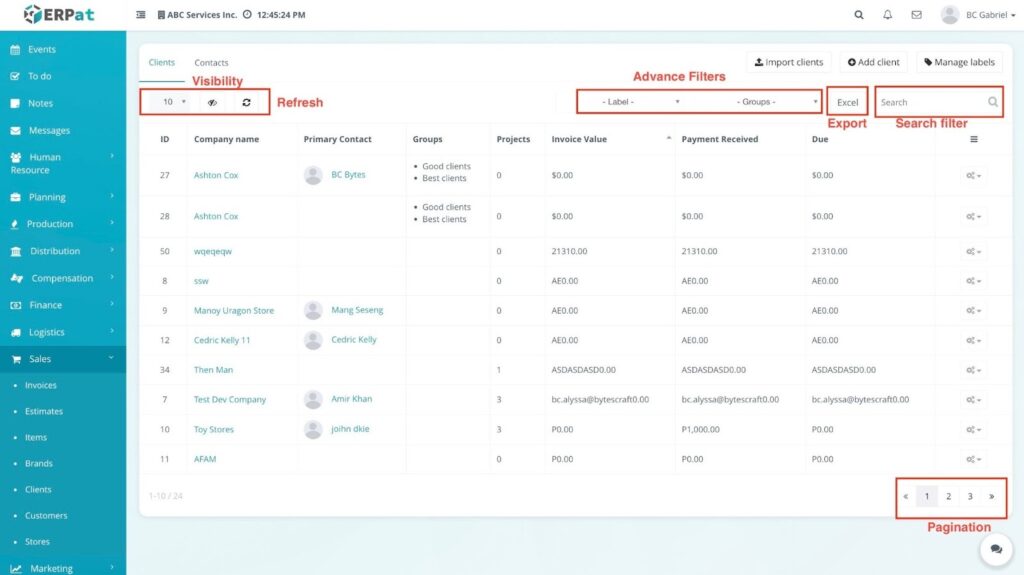Go to pagination page 2
This screenshot has height=575, width=1024.
pyautogui.click(x=948, y=496)
